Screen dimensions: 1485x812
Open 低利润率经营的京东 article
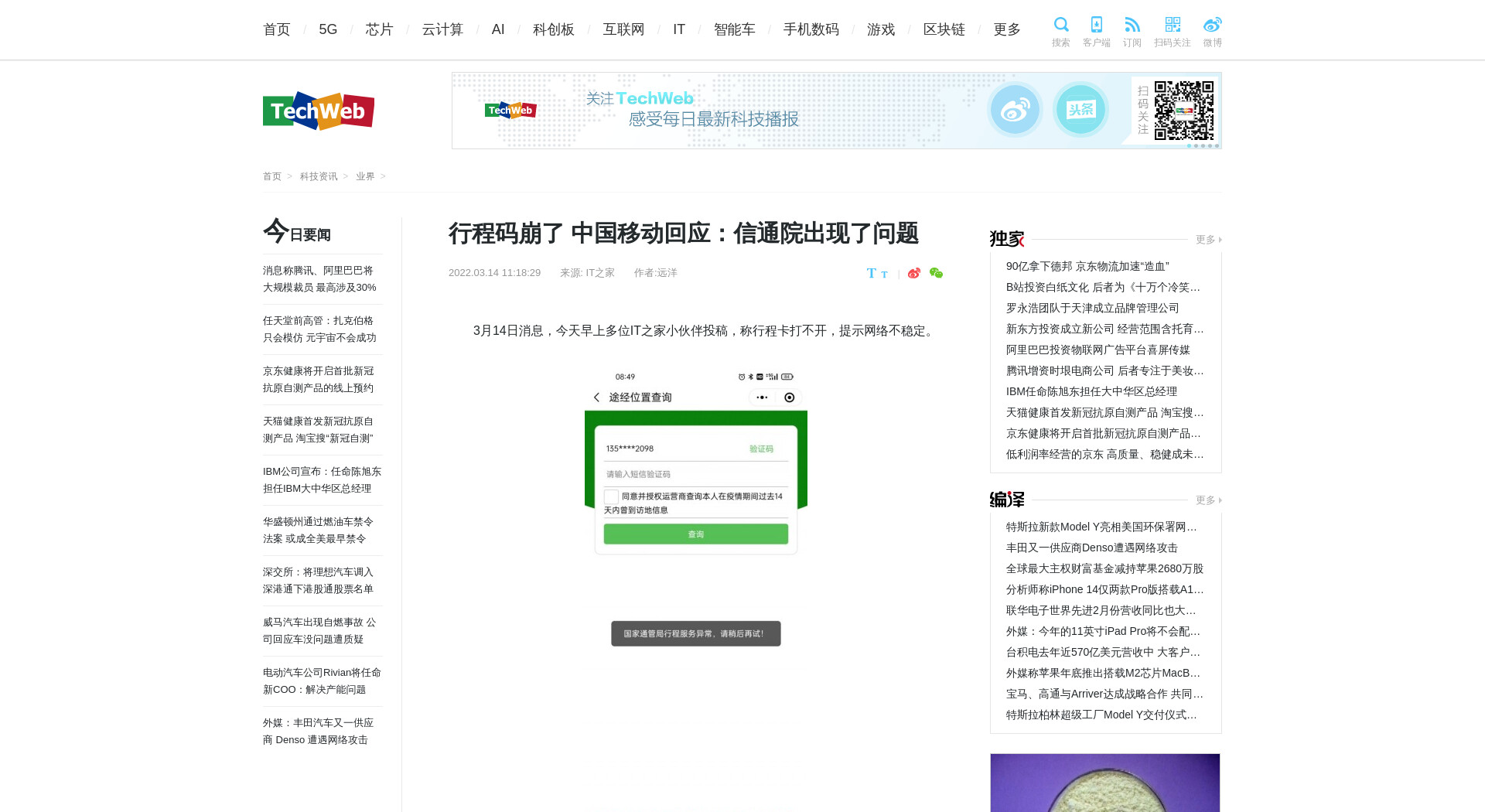point(1104,454)
